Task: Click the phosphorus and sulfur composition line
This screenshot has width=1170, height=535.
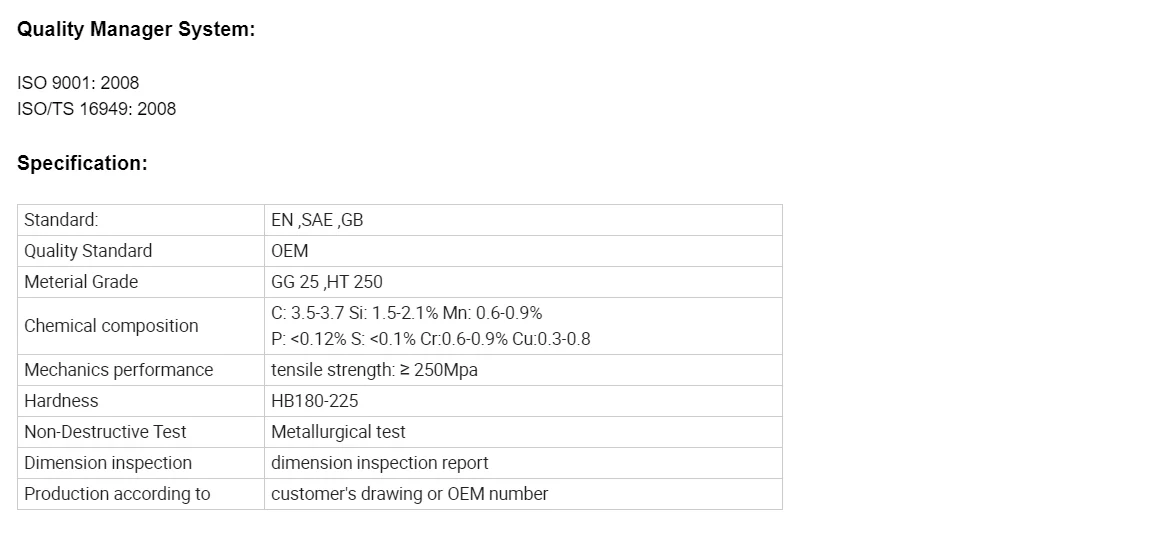Action: (x=431, y=340)
